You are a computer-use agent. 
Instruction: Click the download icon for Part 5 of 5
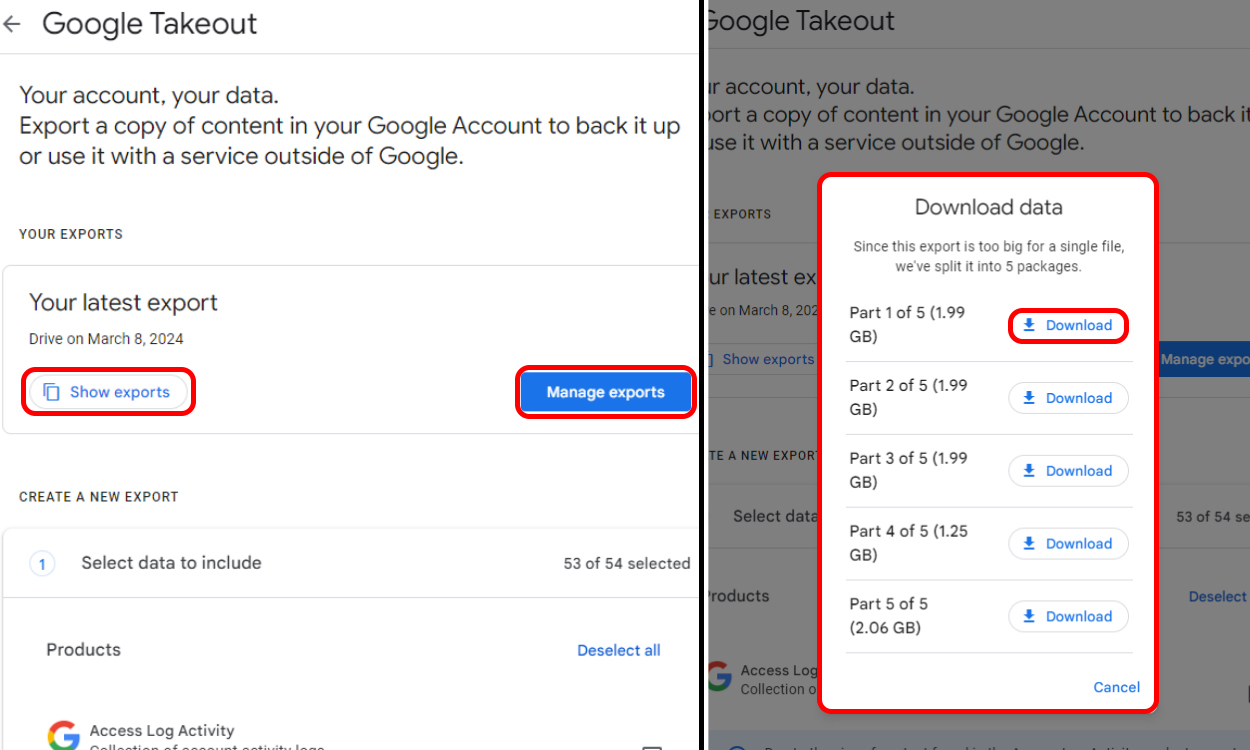click(x=1028, y=616)
